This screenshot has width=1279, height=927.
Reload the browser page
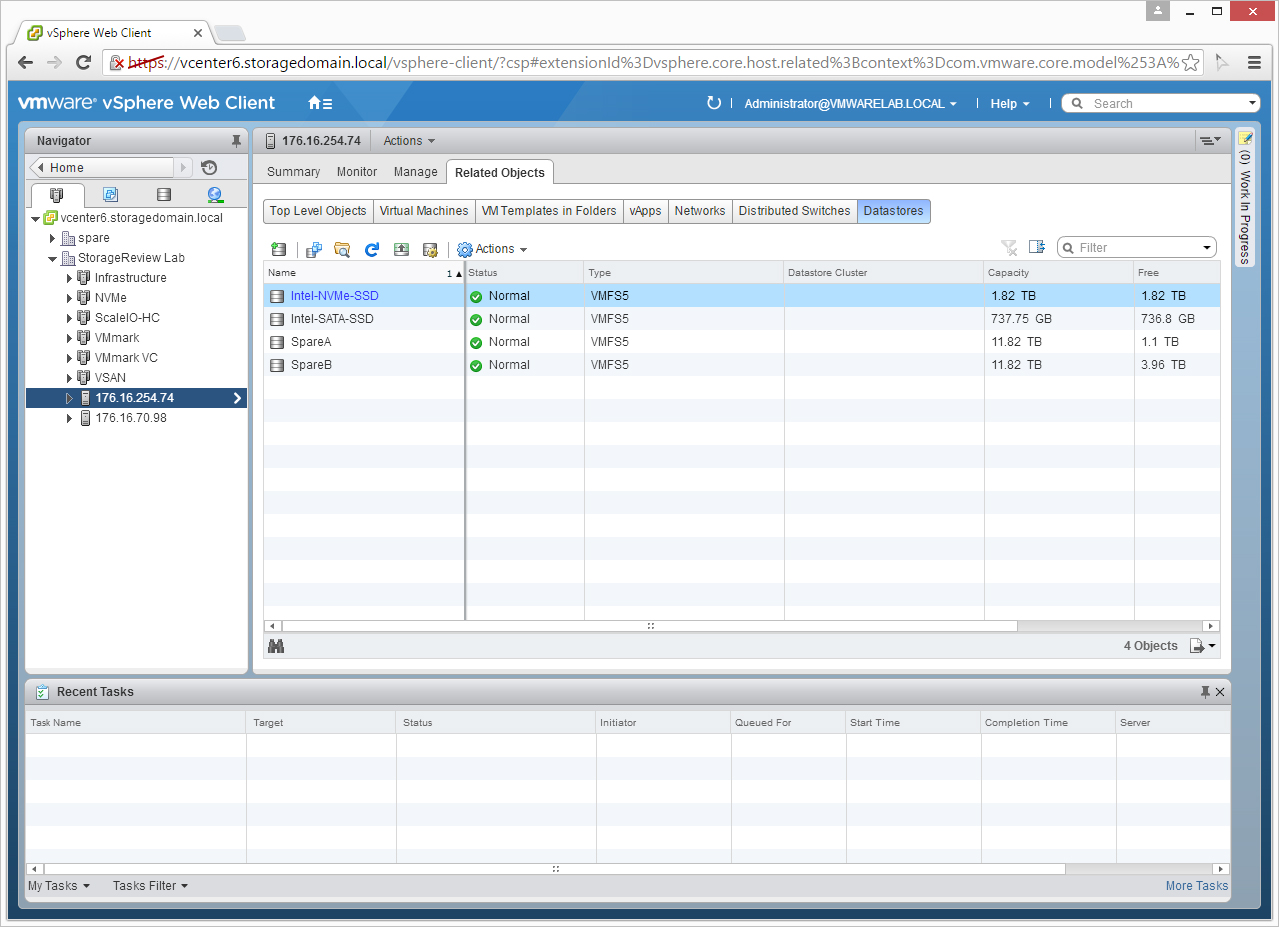coord(84,62)
